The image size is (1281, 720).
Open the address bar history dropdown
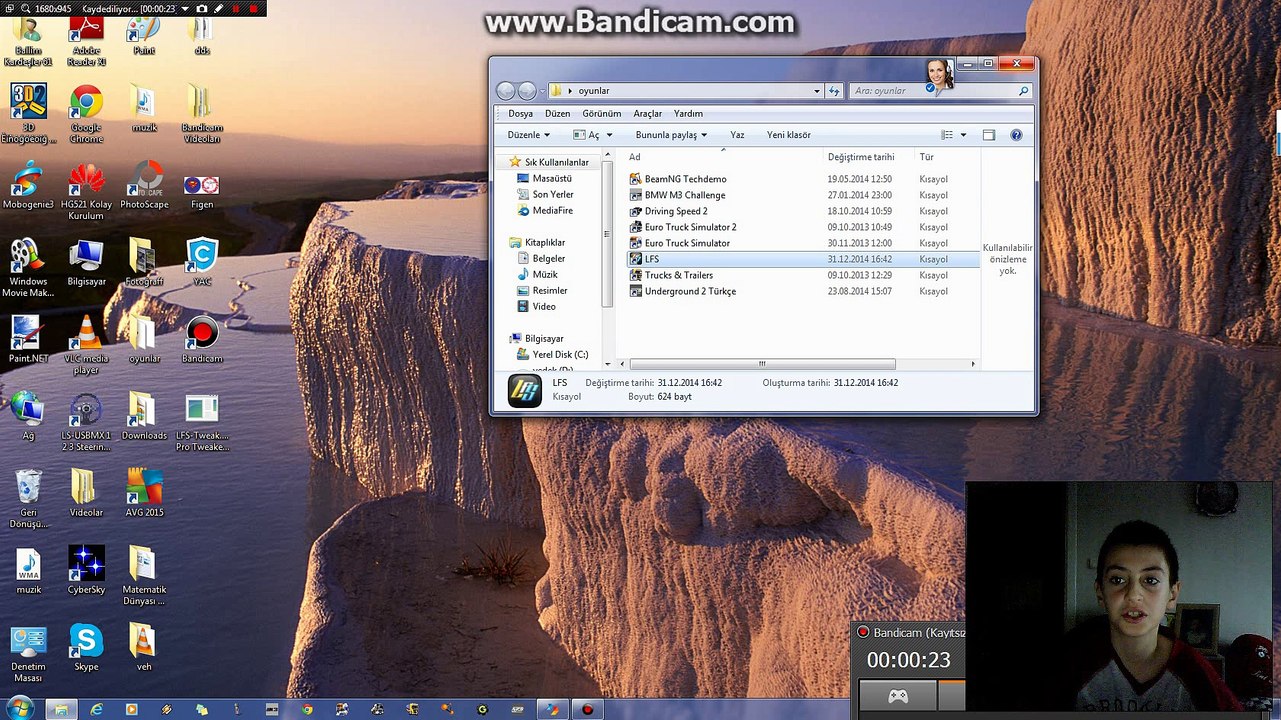coord(817,91)
